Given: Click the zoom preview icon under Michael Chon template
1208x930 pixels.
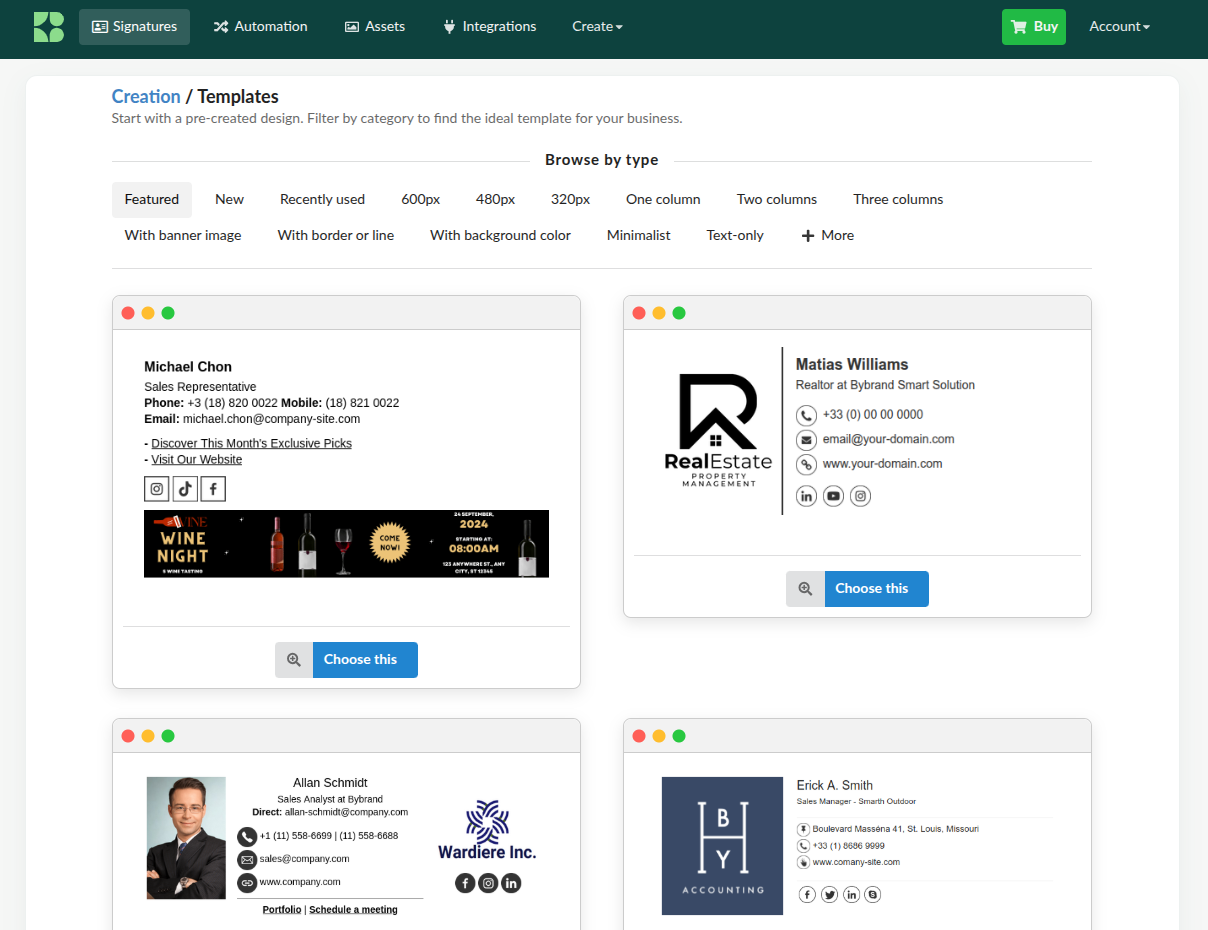Looking at the screenshot, I should click(x=294, y=660).
